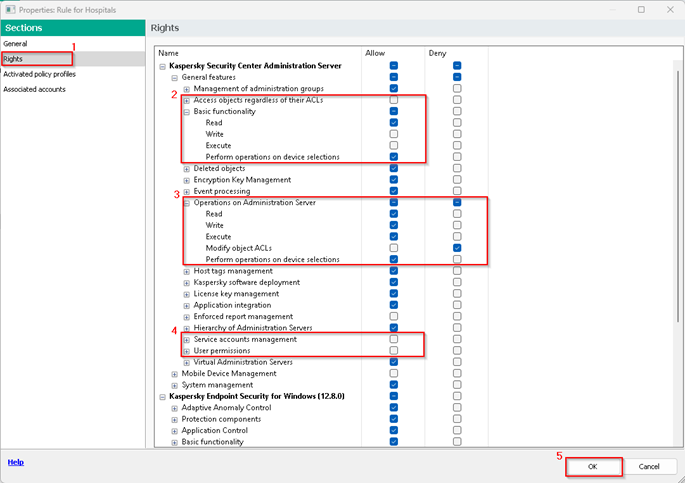Check Allow for Mobile Device Management
The height and width of the screenshot is (483, 685).
point(394,373)
